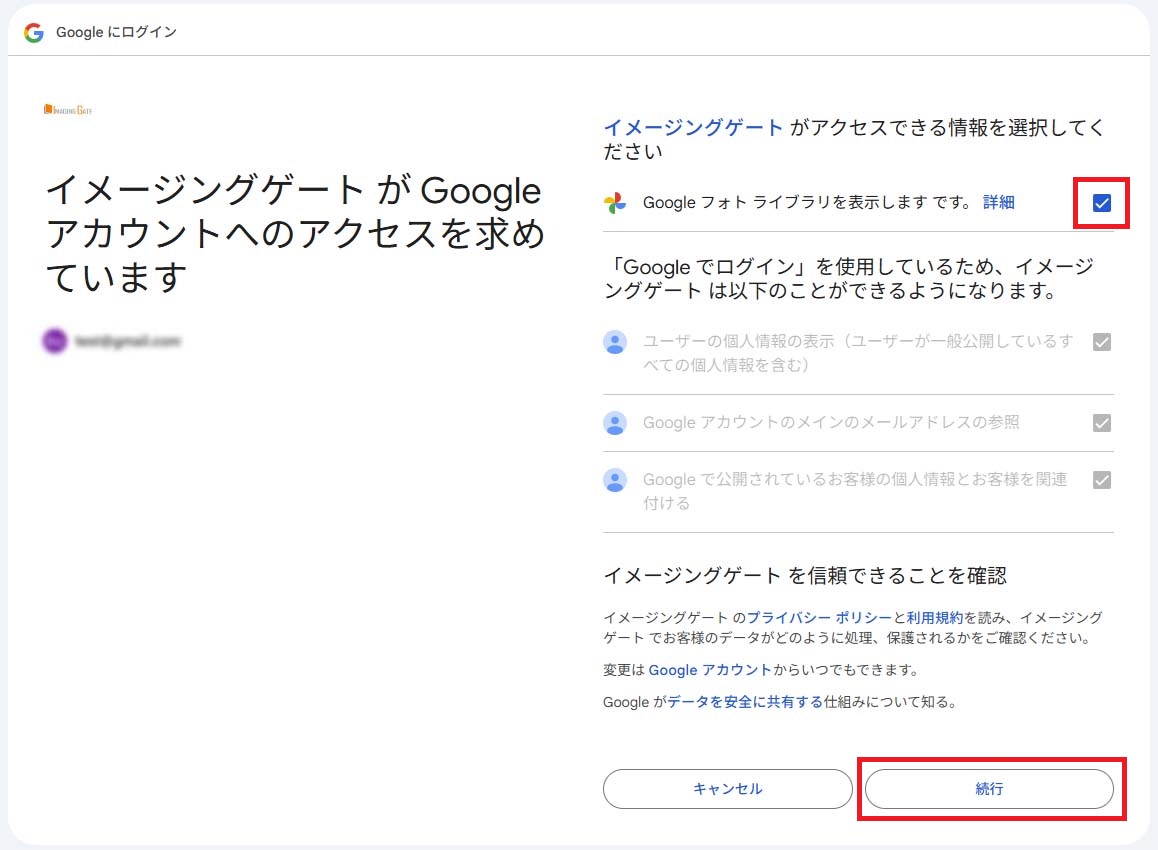Click the Google にログイン header text
The image size is (1158, 850).
[117, 32]
